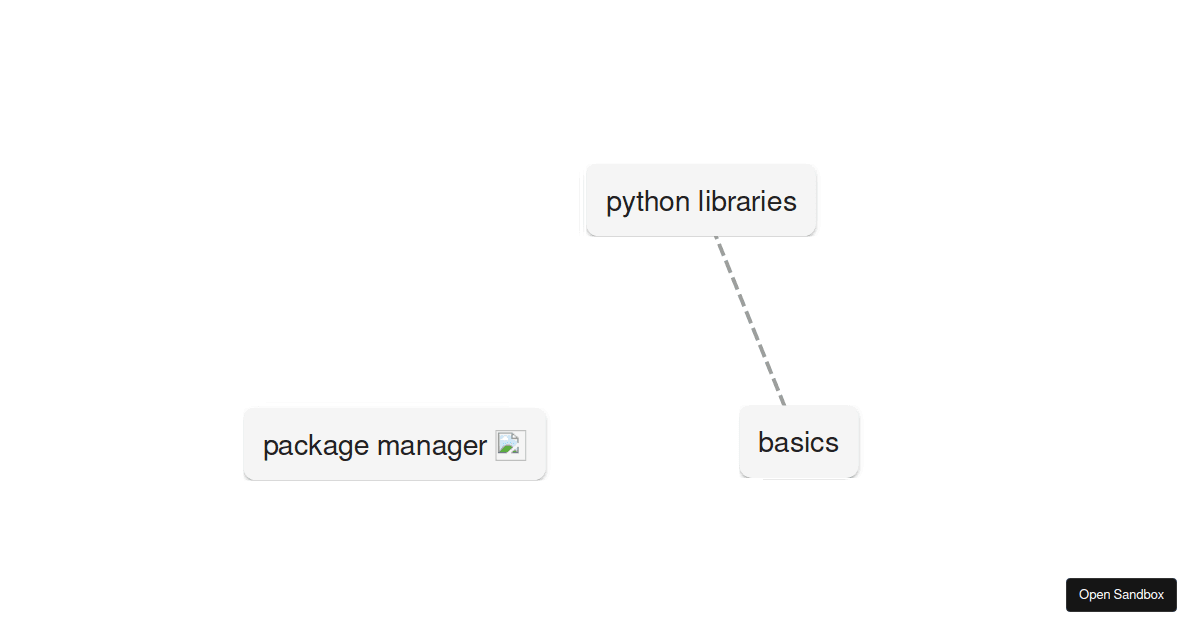
Task: Click the stacked card edge left of python libraries
Action: pyautogui.click(x=583, y=201)
